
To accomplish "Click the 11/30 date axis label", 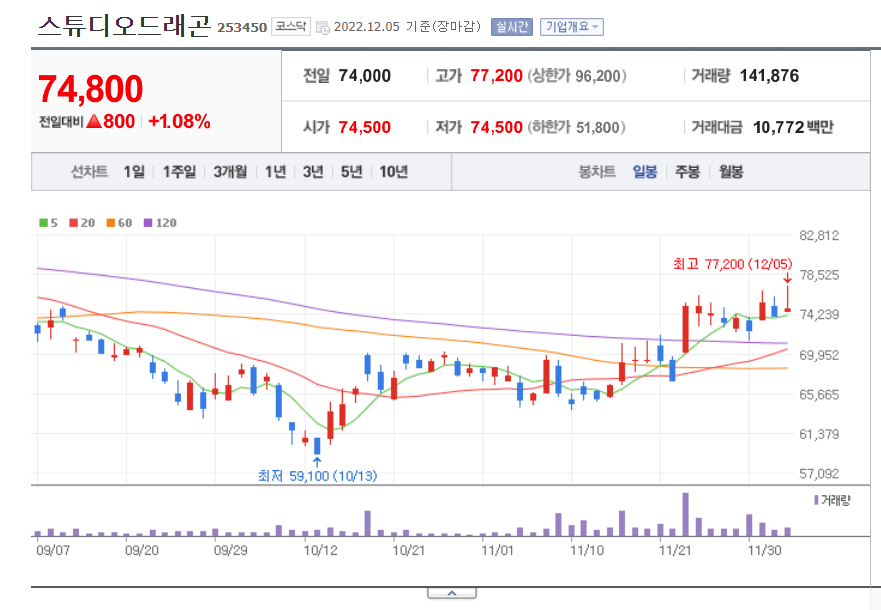I will (764, 550).
